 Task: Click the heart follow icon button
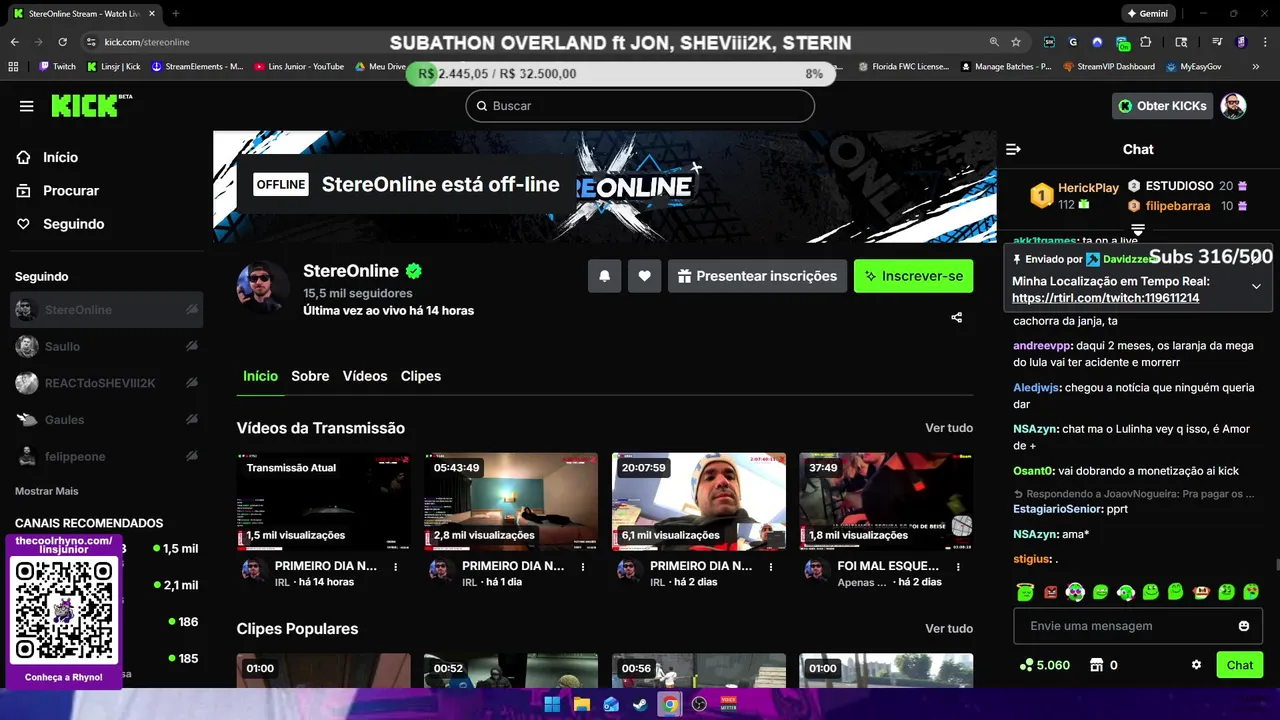[645, 276]
